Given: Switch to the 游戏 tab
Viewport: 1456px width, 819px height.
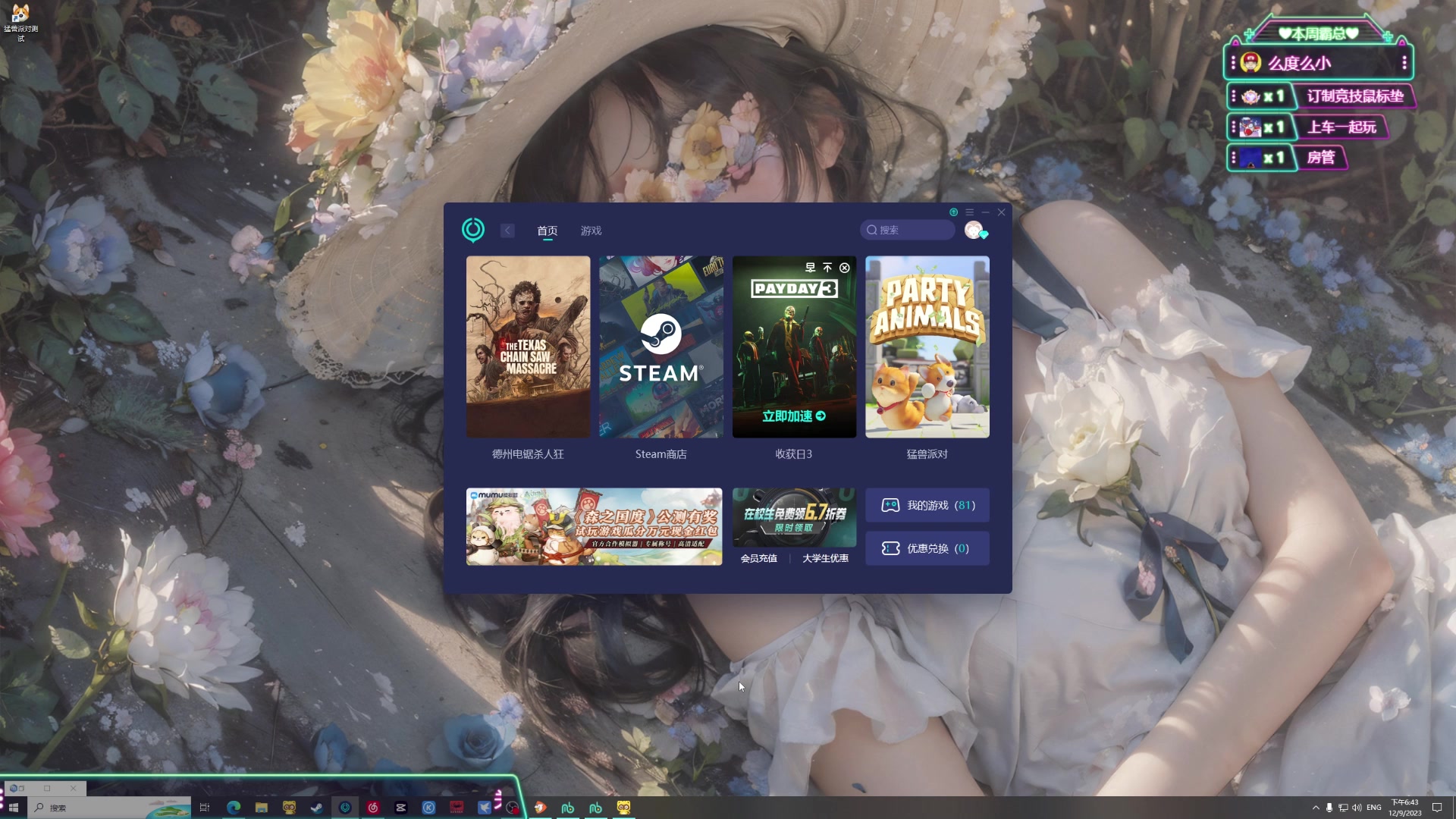Looking at the screenshot, I should tap(591, 231).
